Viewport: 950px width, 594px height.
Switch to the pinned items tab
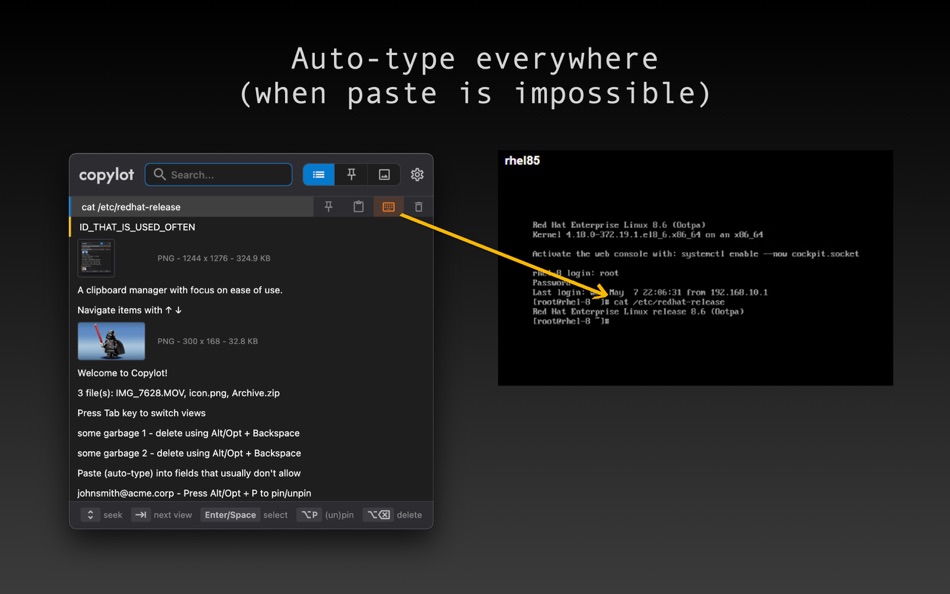(x=351, y=174)
